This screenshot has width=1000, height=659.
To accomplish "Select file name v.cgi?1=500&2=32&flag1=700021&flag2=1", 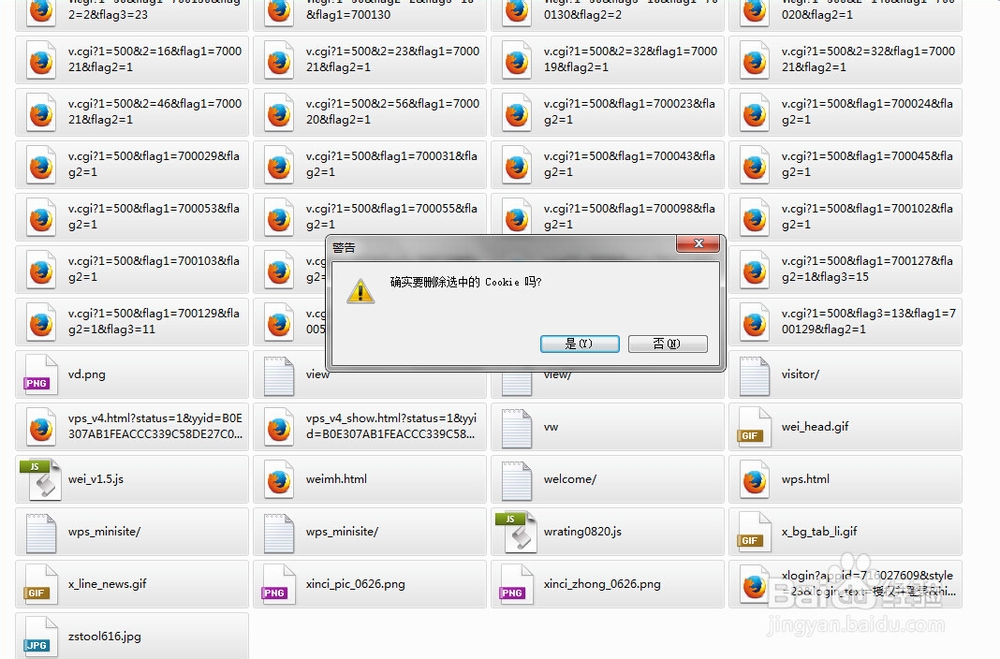I will pyautogui.click(x=868, y=59).
